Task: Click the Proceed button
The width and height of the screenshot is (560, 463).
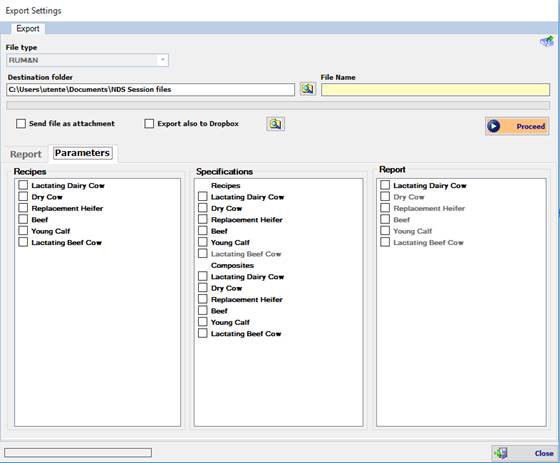Action: [517, 126]
